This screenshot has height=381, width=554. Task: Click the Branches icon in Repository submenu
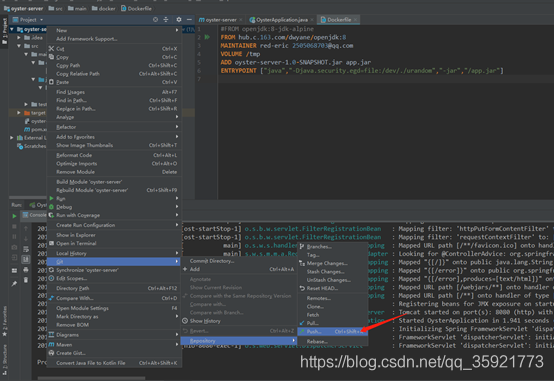coord(302,247)
